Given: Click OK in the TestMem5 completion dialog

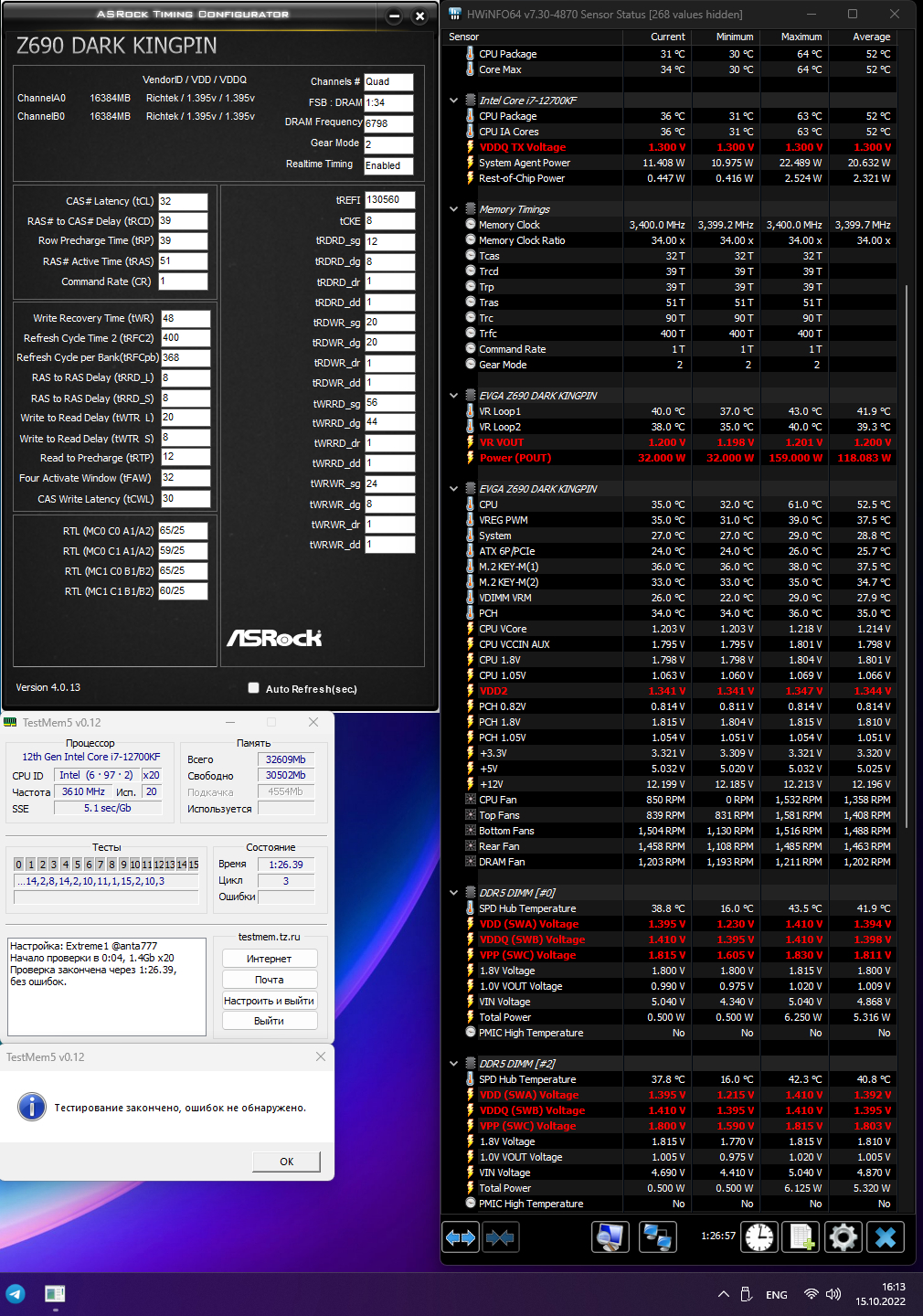Looking at the screenshot, I should pyautogui.click(x=287, y=1162).
